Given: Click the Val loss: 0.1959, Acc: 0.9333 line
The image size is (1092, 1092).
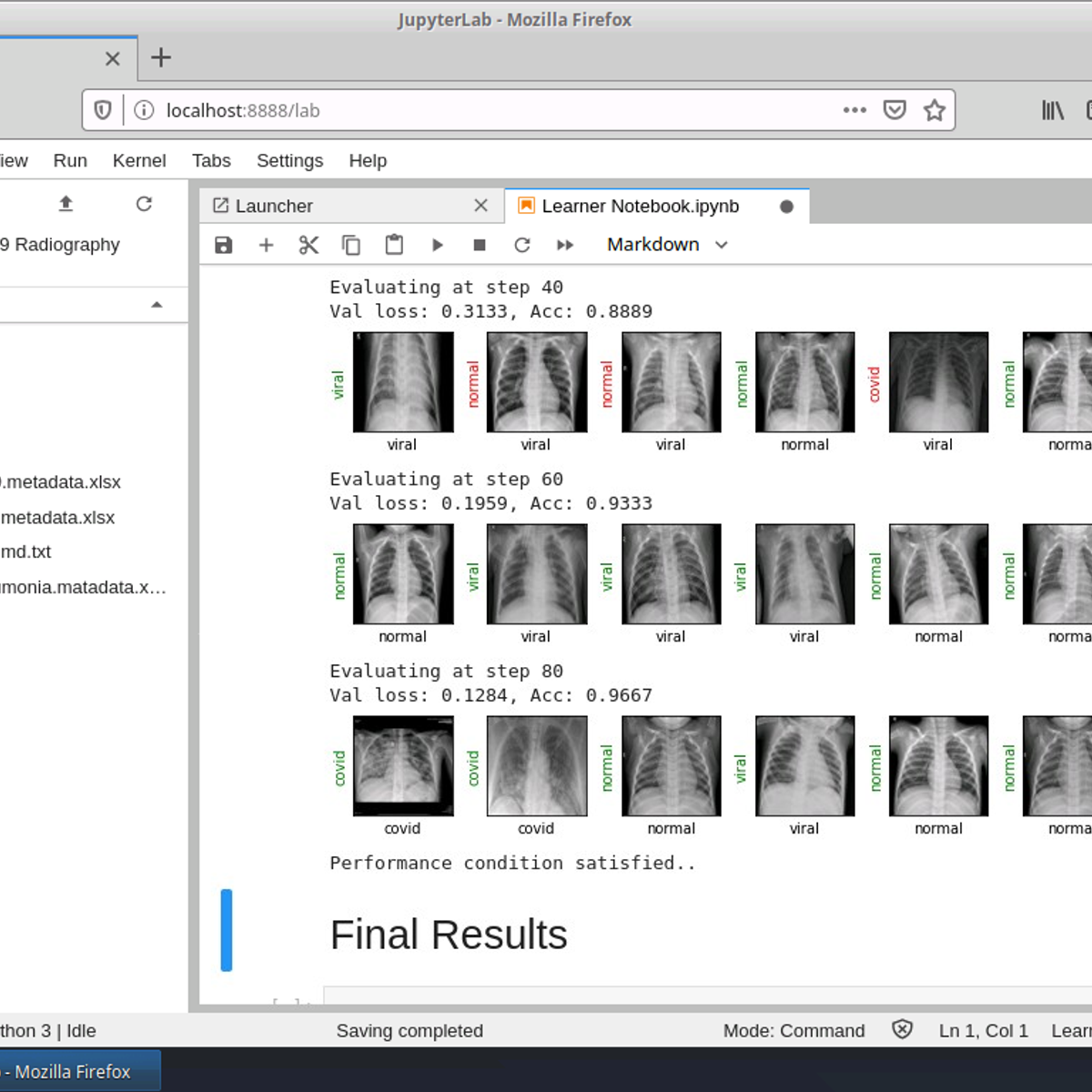Looking at the screenshot, I should pyautogui.click(x=491, y=503).
